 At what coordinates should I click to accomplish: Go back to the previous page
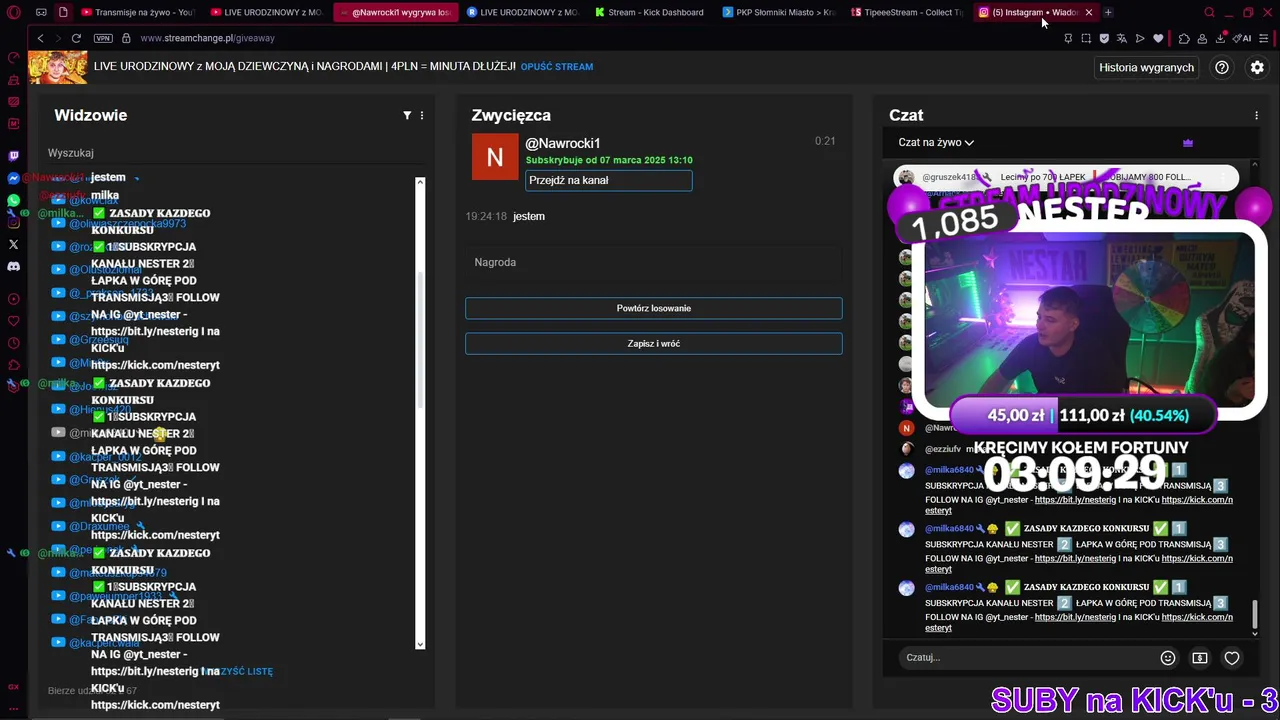point(40,38)
